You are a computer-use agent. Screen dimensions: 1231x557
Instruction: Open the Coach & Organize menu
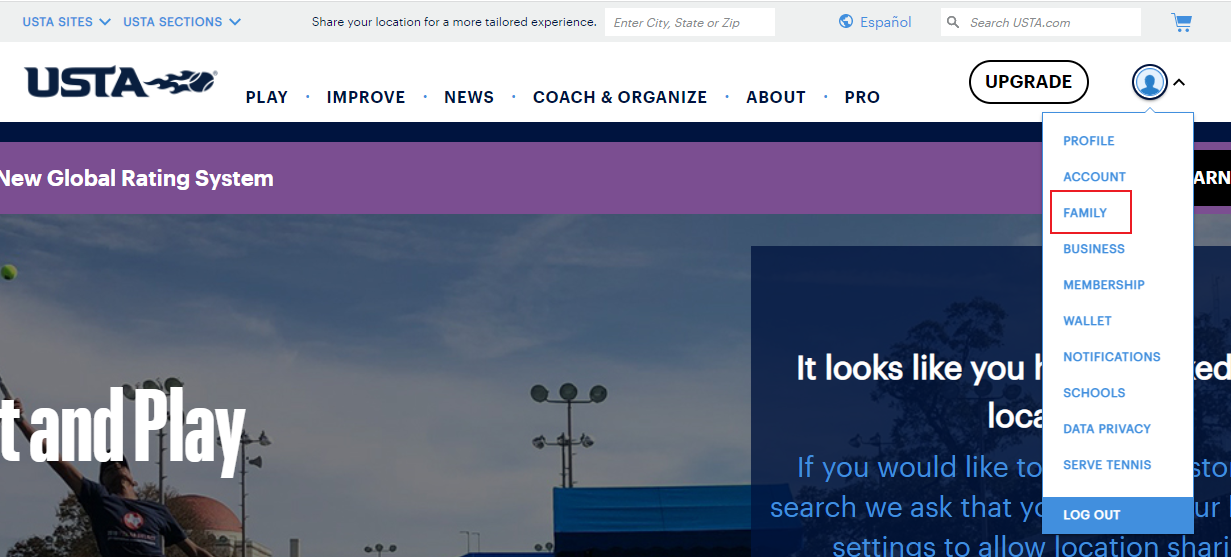pos(620,97)
